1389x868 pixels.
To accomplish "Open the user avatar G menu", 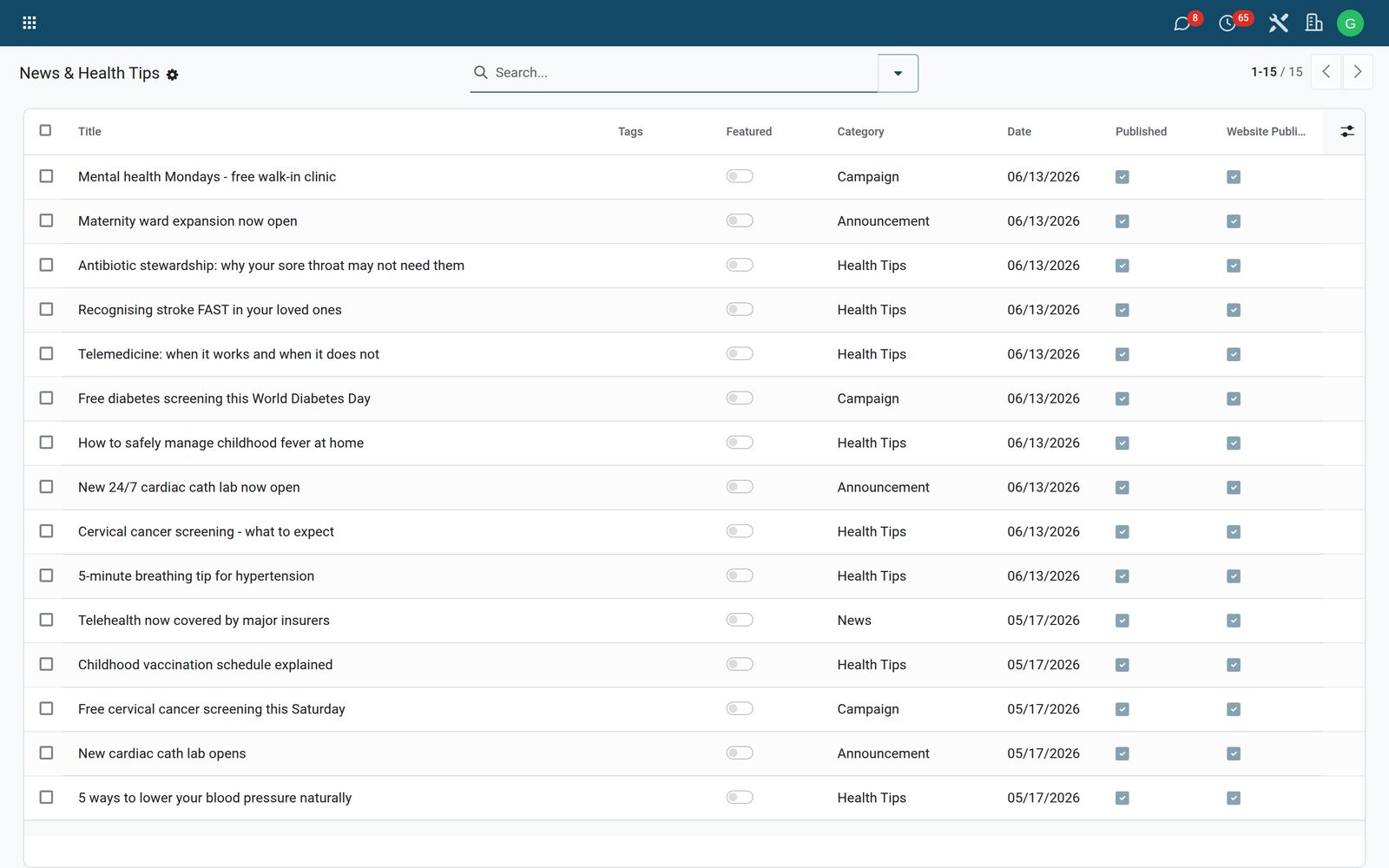I will [x=1350, y=23].
